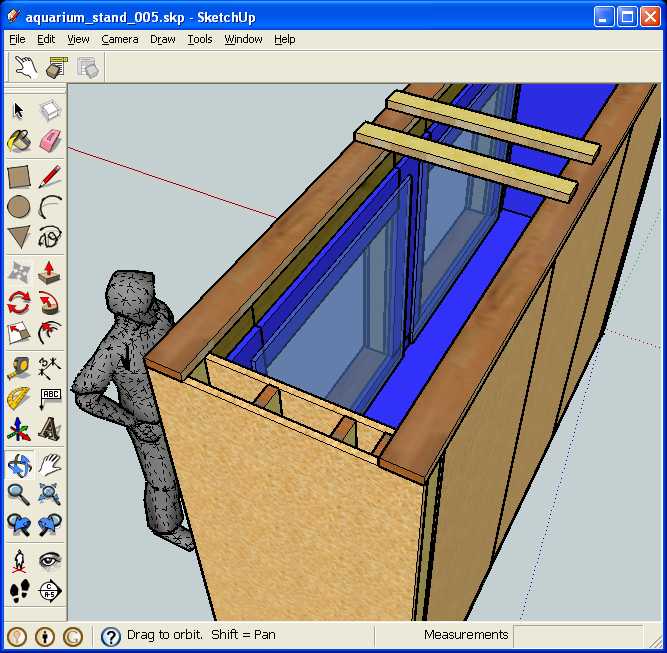Screen dimensions: 667x653
Task: Select the Dimension tool
Action: (x=50, y=368)
